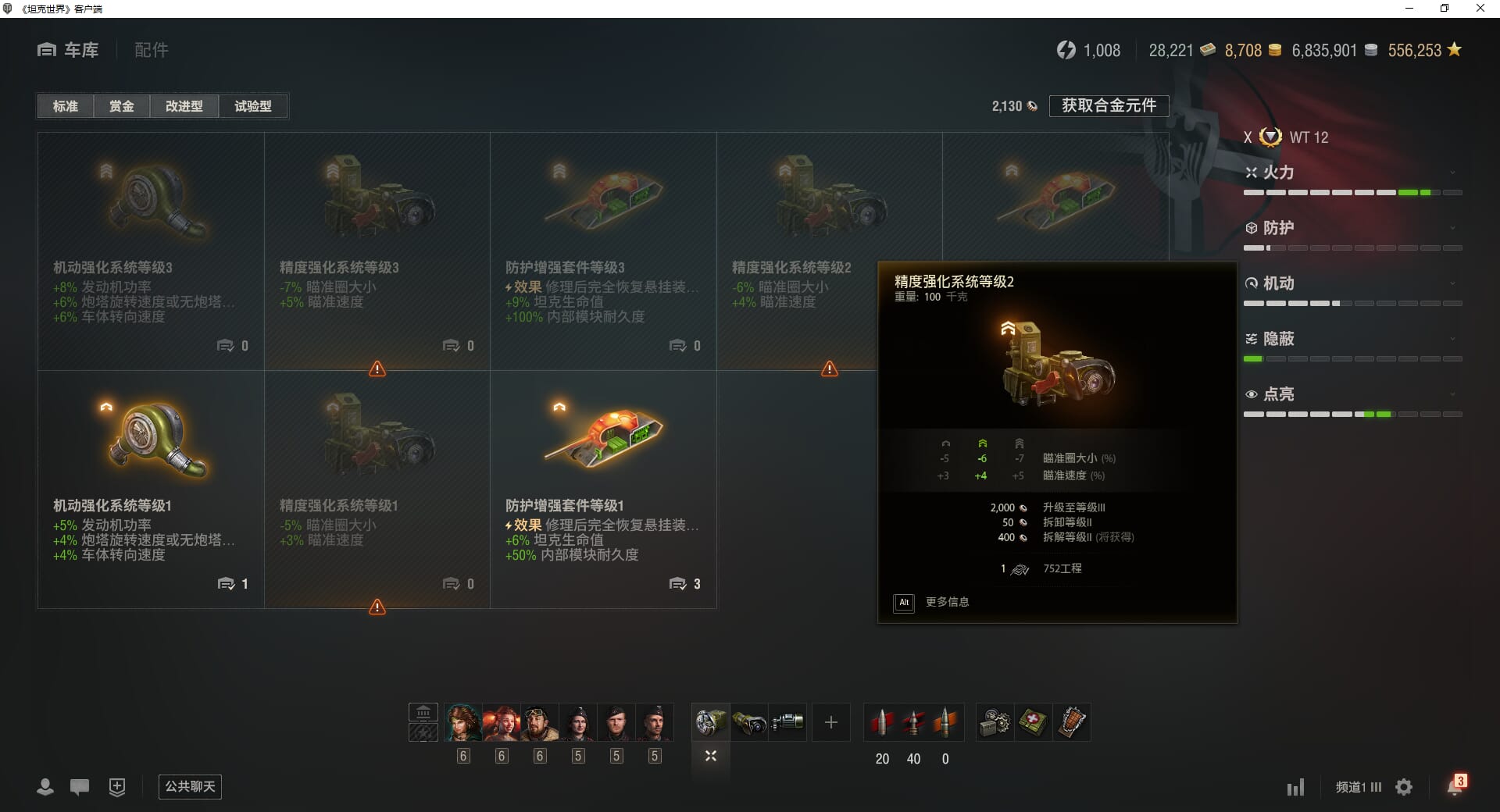The image size is (1500, 812).
Task: Select the 改进型 equipment tab
Action: 184,106
